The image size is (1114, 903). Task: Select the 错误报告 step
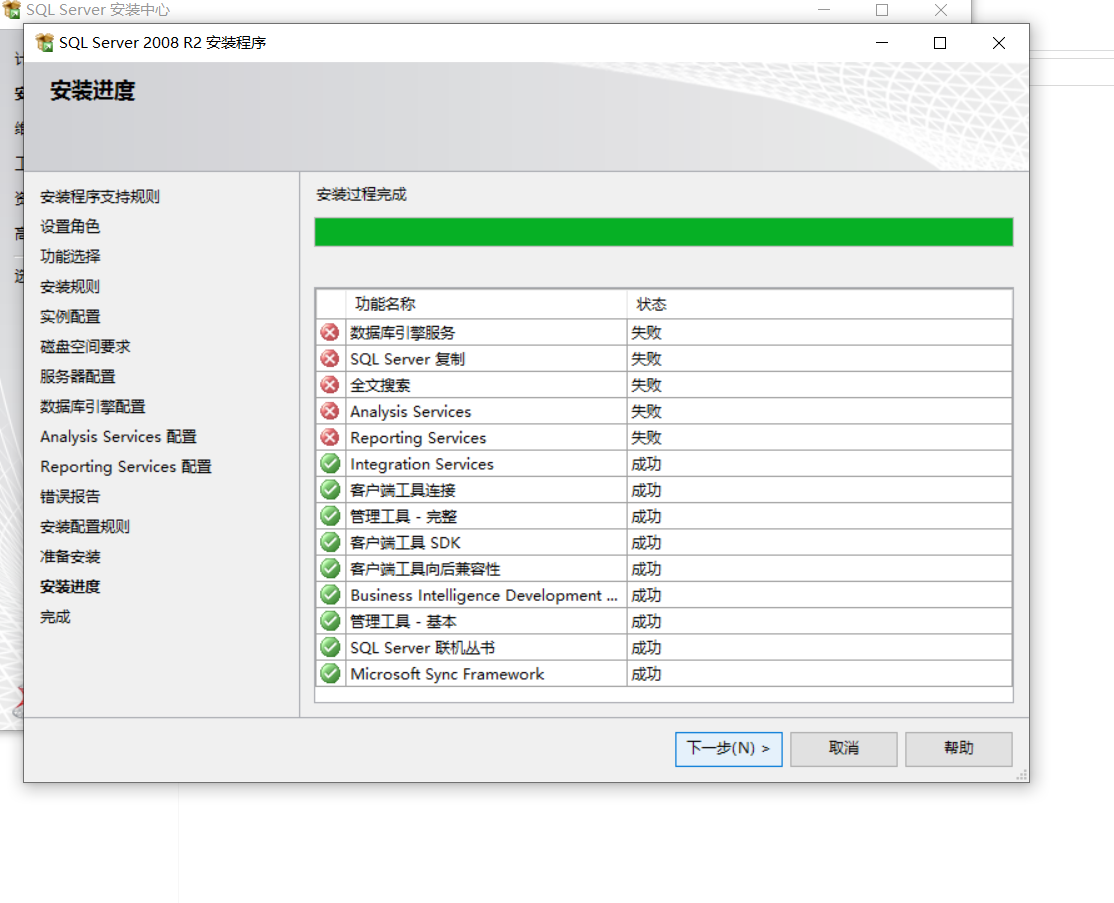click(x=70, y=497)
